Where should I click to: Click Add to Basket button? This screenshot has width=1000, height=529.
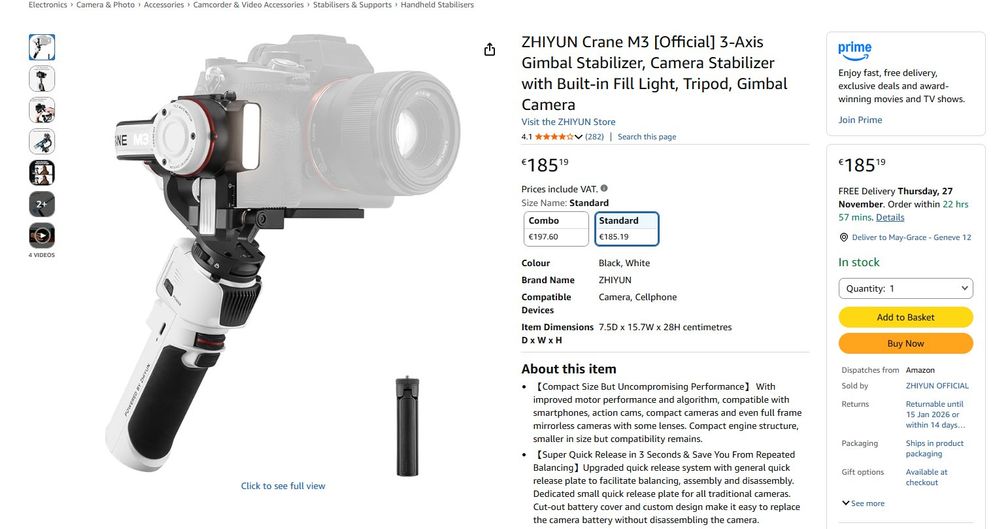pyautogui.click(x=906, y=317)
